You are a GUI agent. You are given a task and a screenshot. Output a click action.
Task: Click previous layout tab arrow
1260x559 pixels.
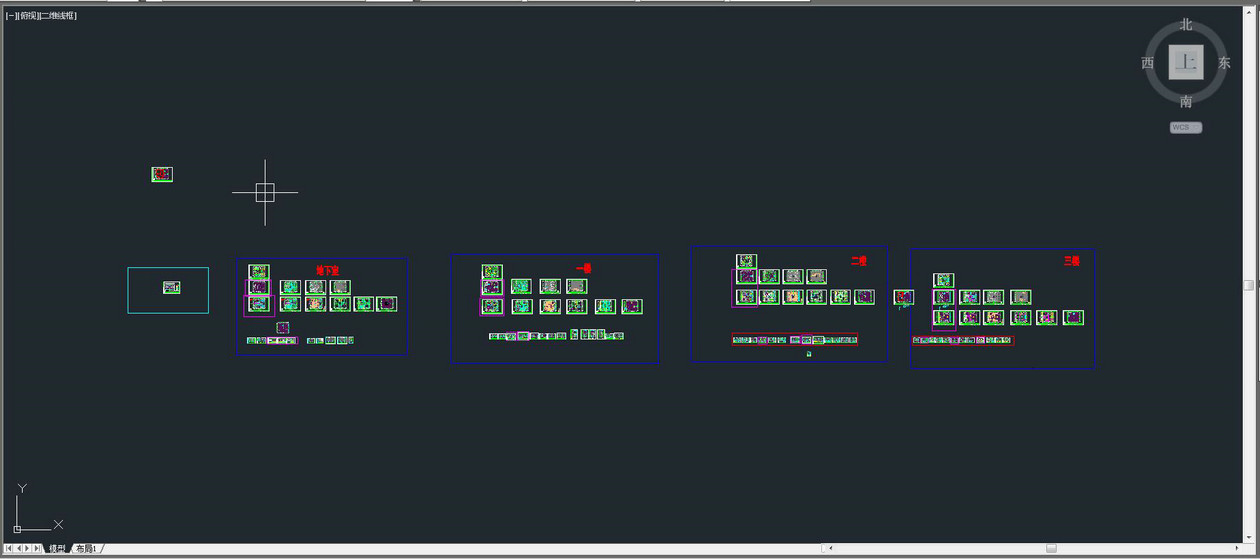[19, 548]
